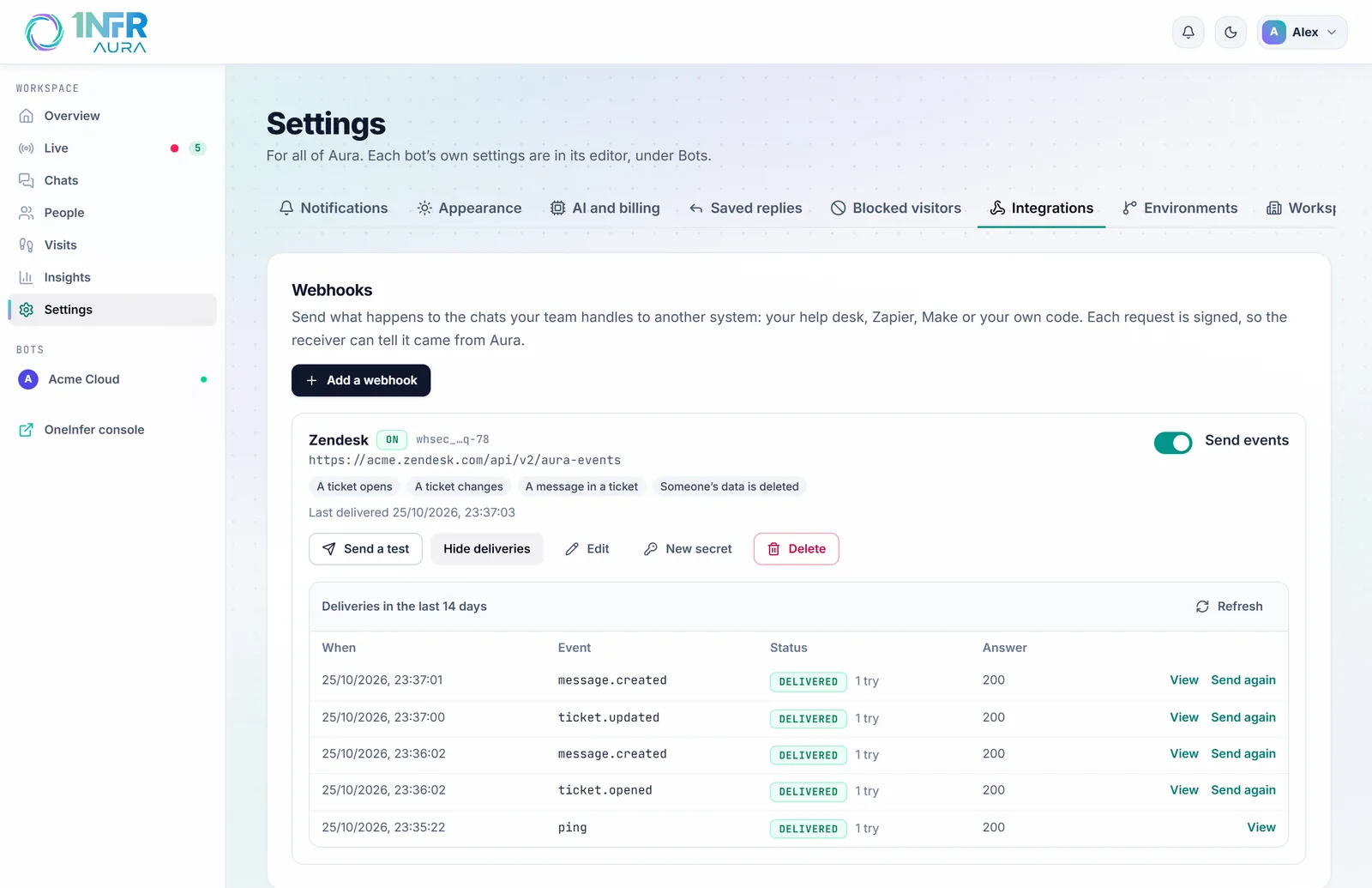Click Add a webhook
Screen dimensions: 1372x888
361,380
